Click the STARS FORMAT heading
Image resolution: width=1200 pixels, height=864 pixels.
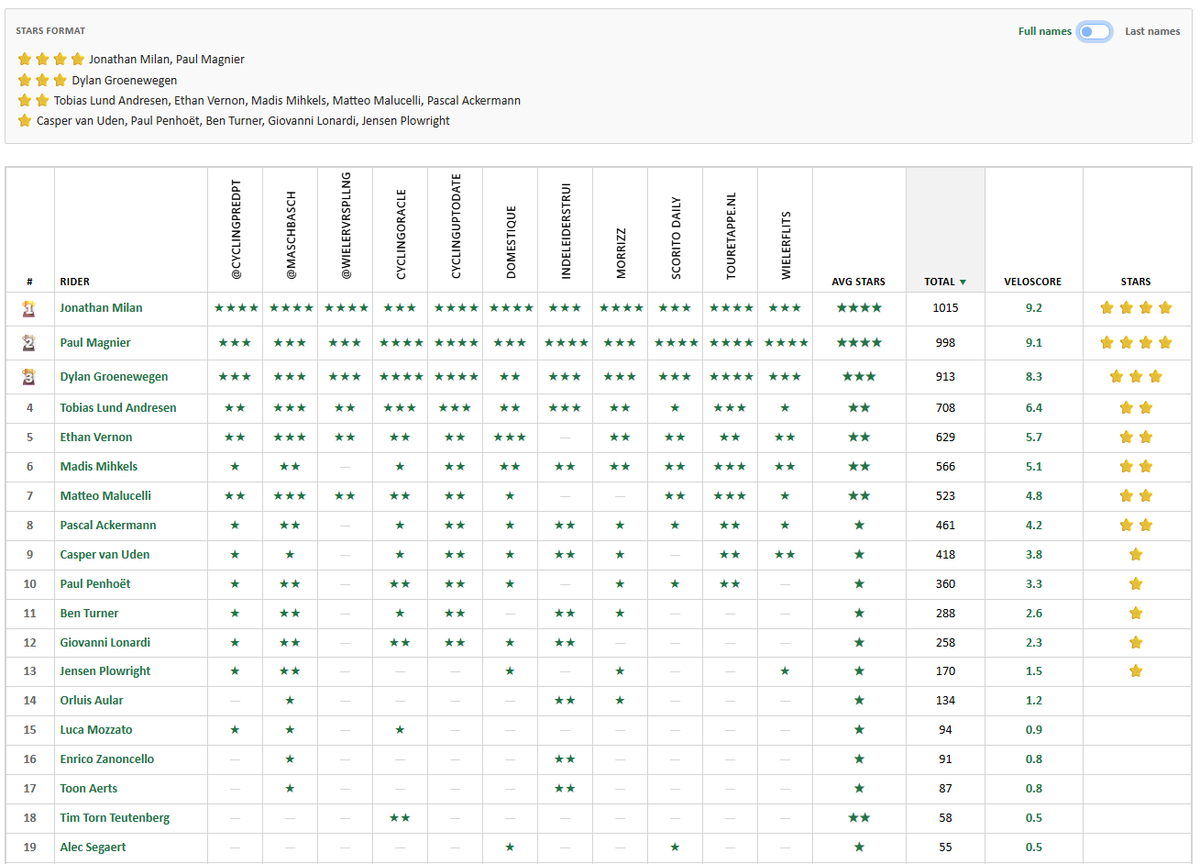(x=50, y=31)
